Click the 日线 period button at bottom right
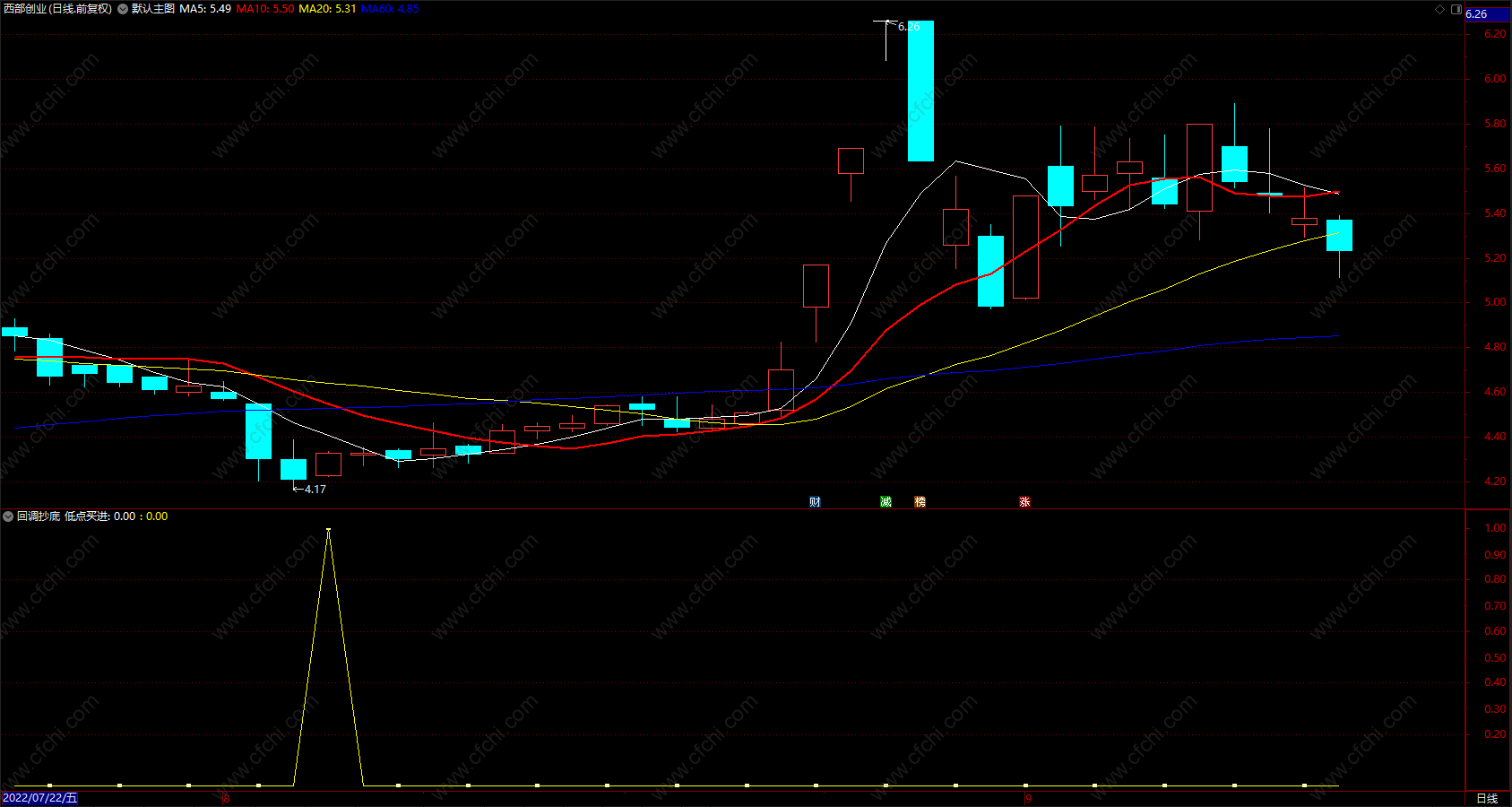 [x=1487, y=798]
